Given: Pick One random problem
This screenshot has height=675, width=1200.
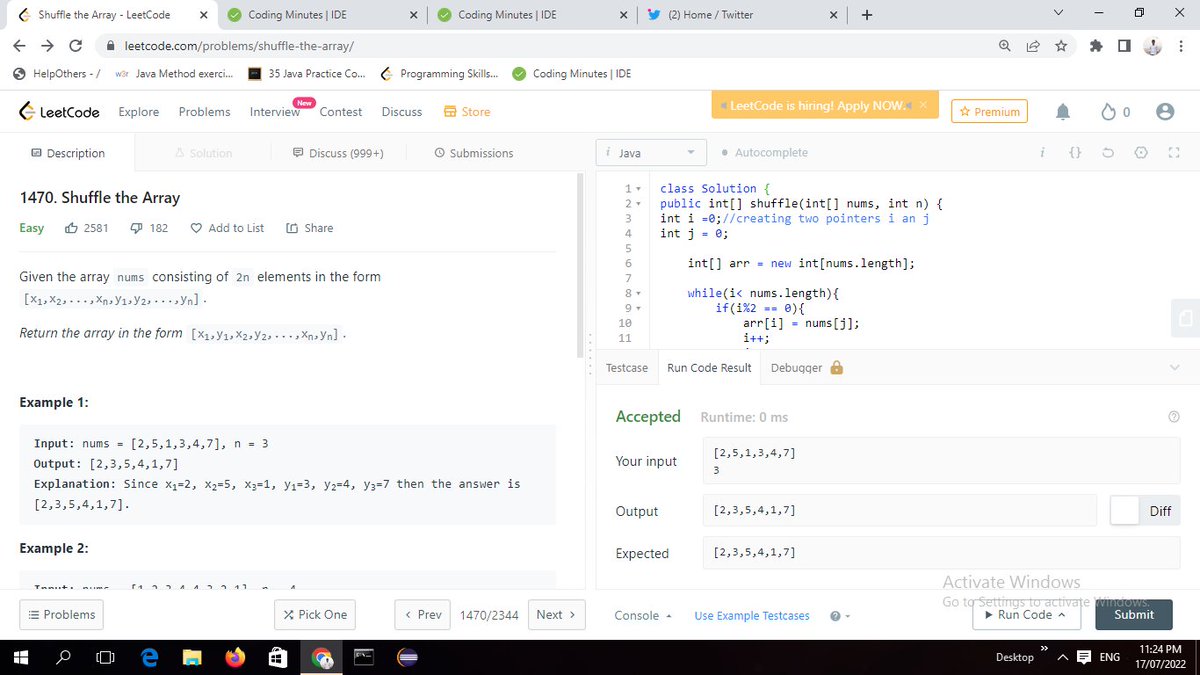Looking at the screenshot, I should [x=314, y=615].
